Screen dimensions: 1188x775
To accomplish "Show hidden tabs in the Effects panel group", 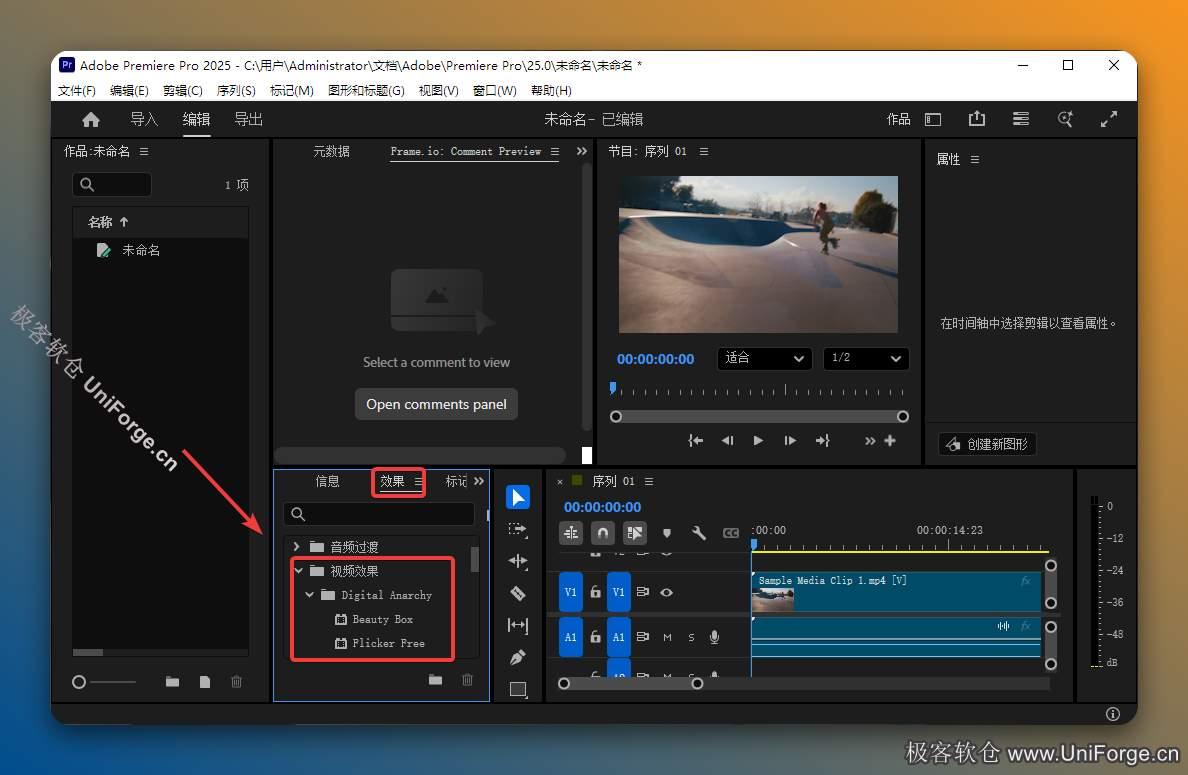I will click(479, 481).
